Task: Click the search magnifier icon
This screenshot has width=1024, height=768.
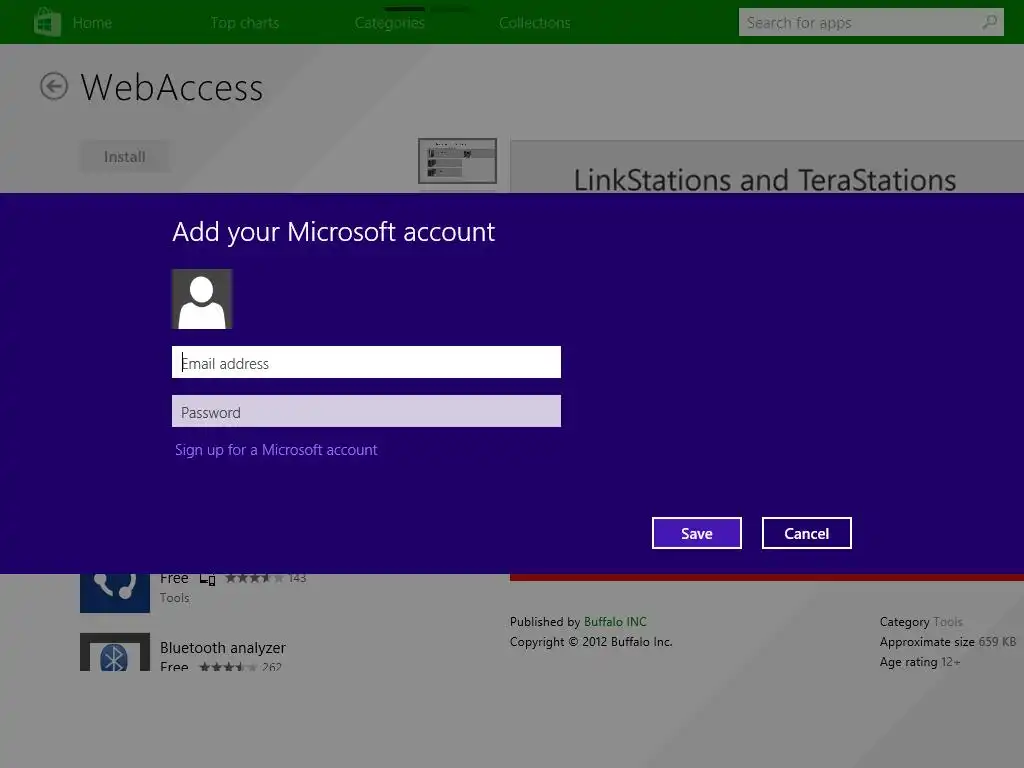Action: (990, 22)
